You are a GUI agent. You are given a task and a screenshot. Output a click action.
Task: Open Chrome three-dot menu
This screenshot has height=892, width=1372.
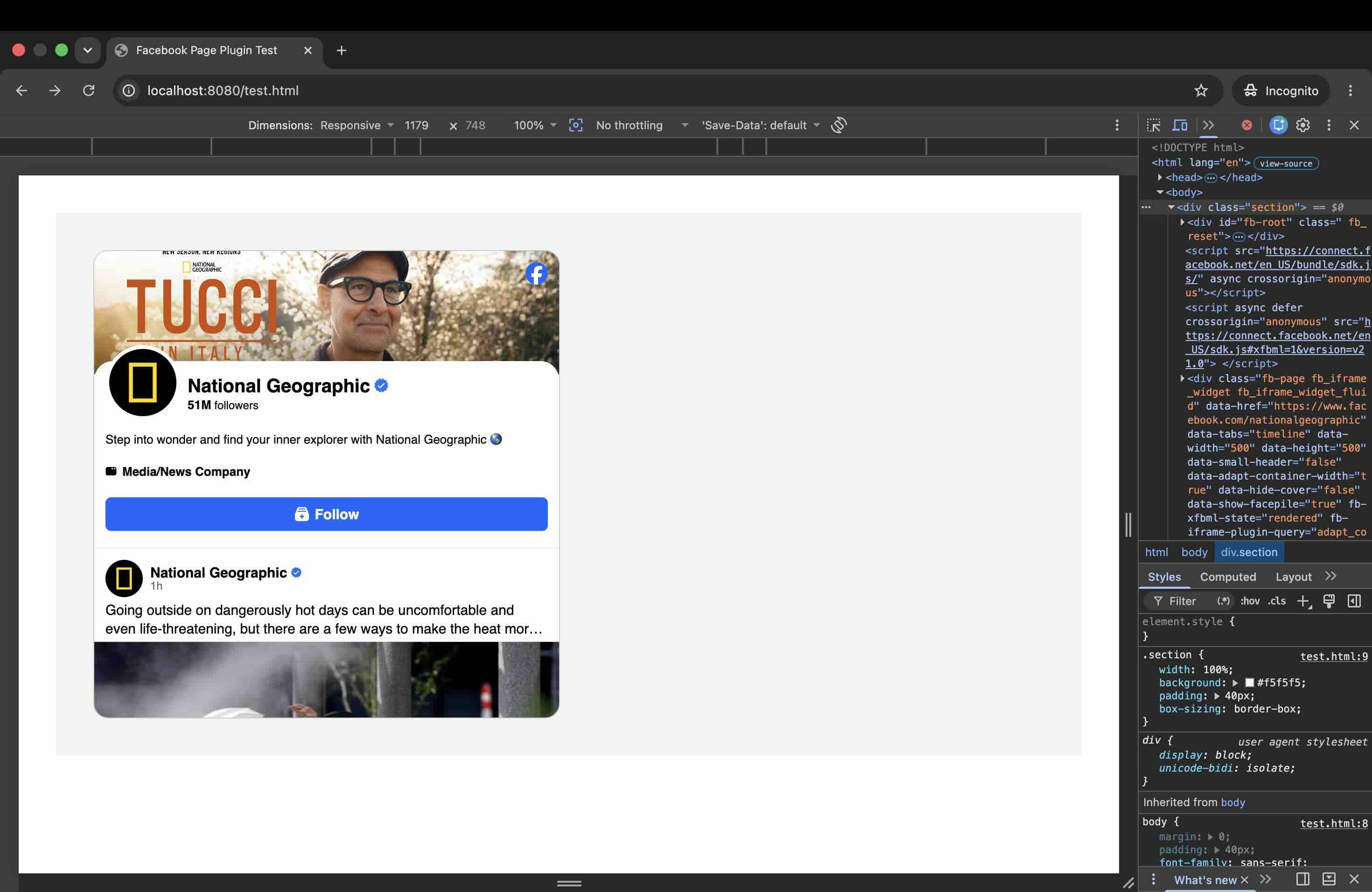[x=1350, y=91]
